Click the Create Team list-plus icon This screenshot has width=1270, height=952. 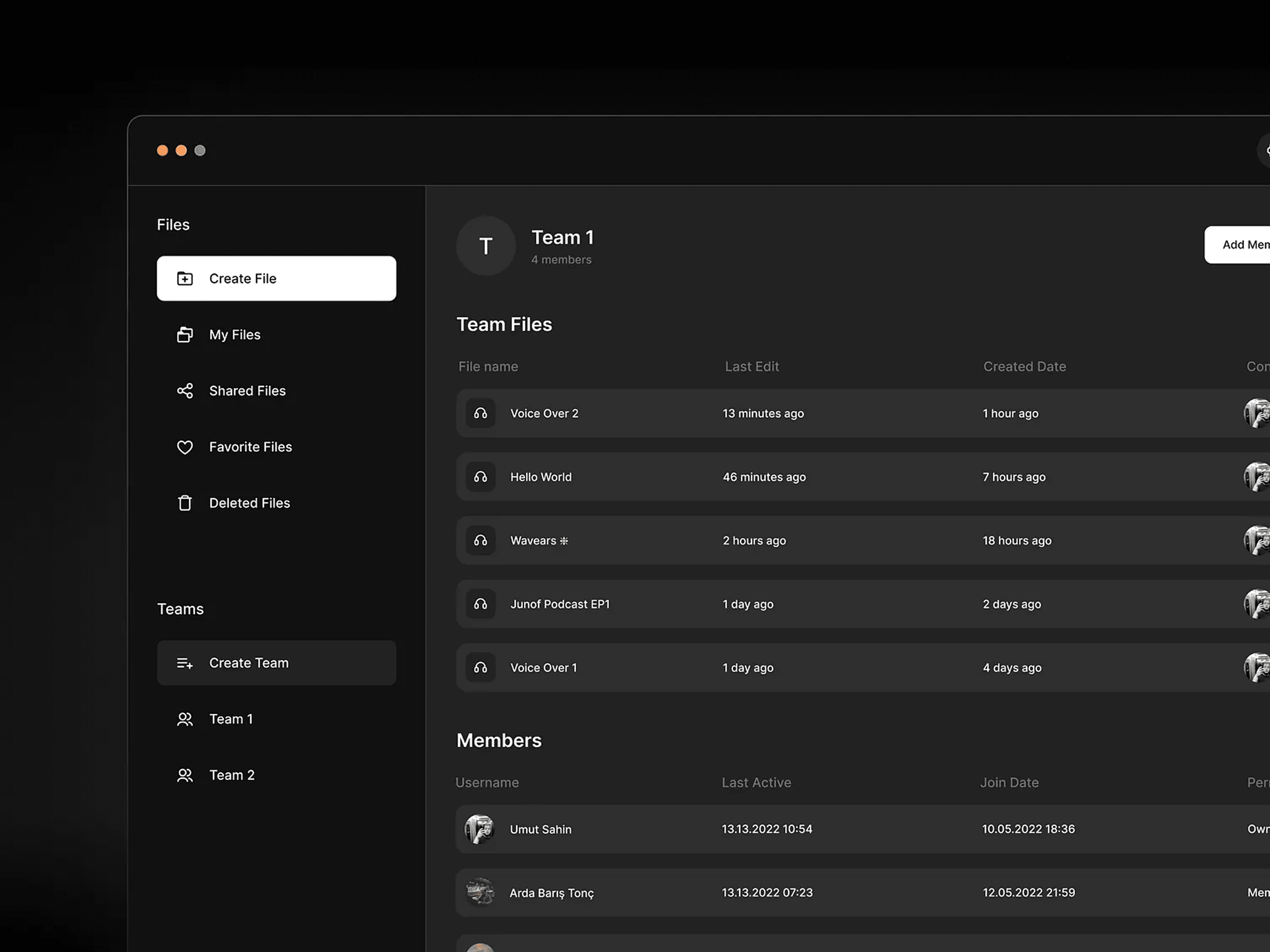coord(185,663)
